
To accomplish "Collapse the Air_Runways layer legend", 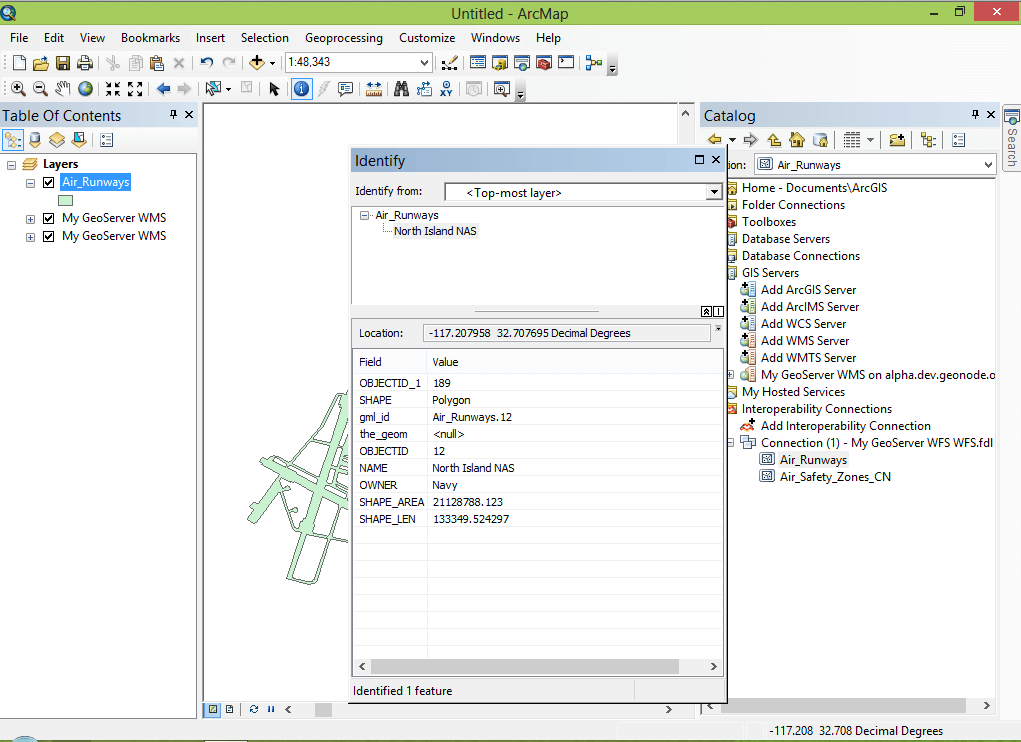I will click(x=30, y=183).
